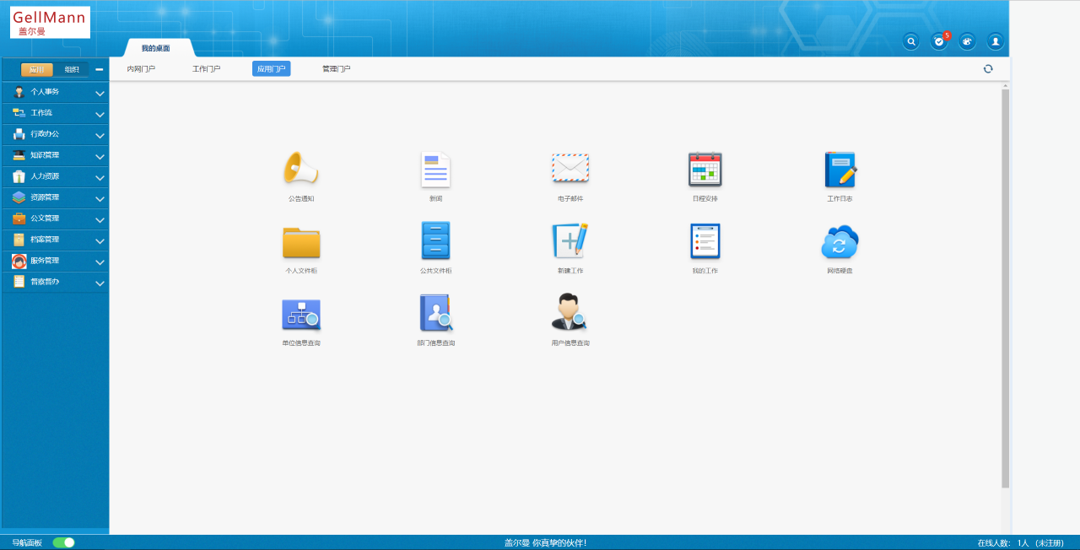Collapse sidebar with the minus button

coord(99,69)
